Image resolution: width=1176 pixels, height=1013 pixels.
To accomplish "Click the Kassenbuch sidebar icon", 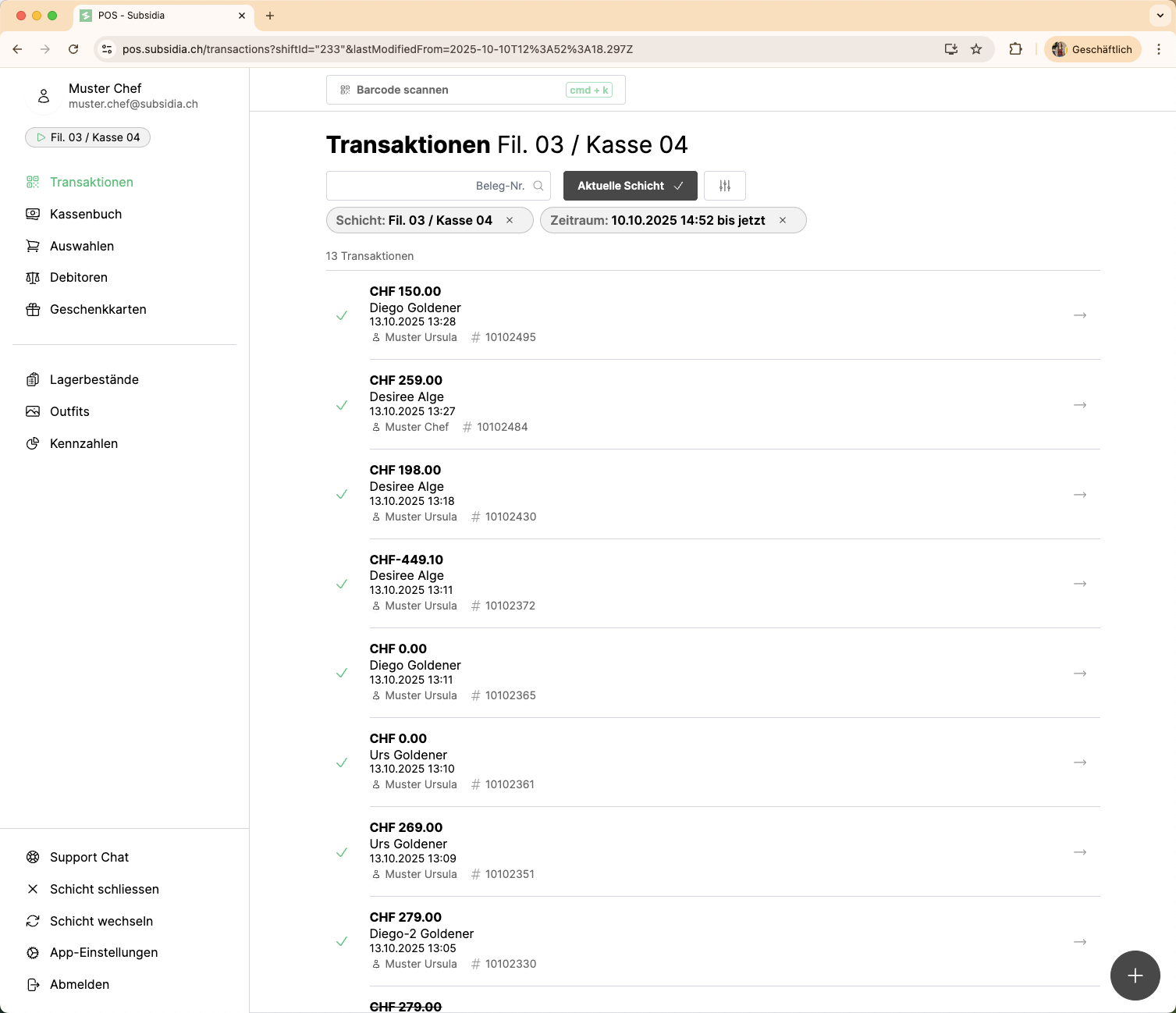I will click(x=33, y=214).
